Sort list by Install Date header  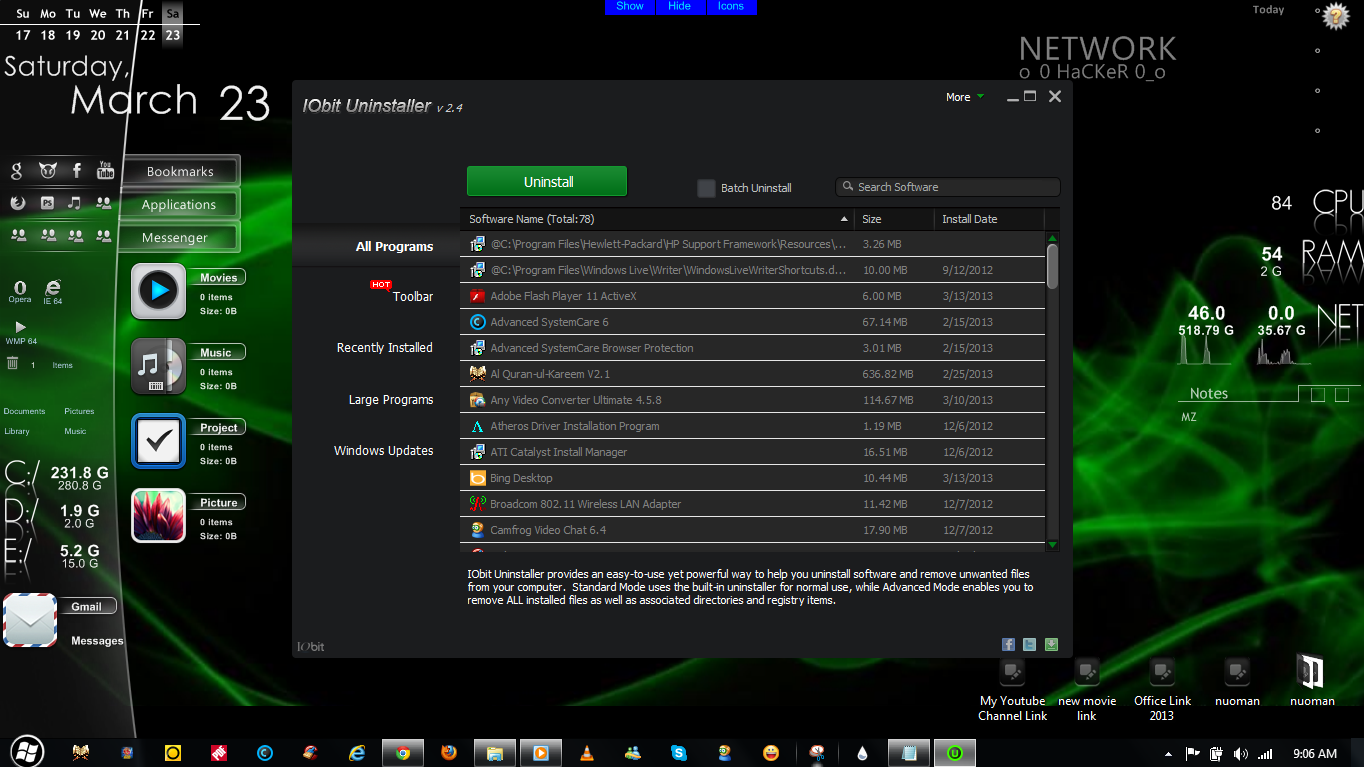(x=989, y=219)
